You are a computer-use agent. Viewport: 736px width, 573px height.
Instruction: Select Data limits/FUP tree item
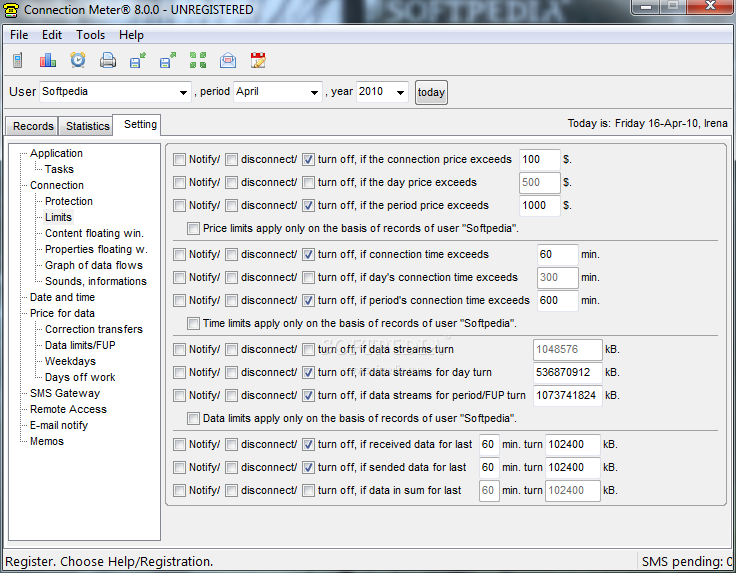click(80, 345)
